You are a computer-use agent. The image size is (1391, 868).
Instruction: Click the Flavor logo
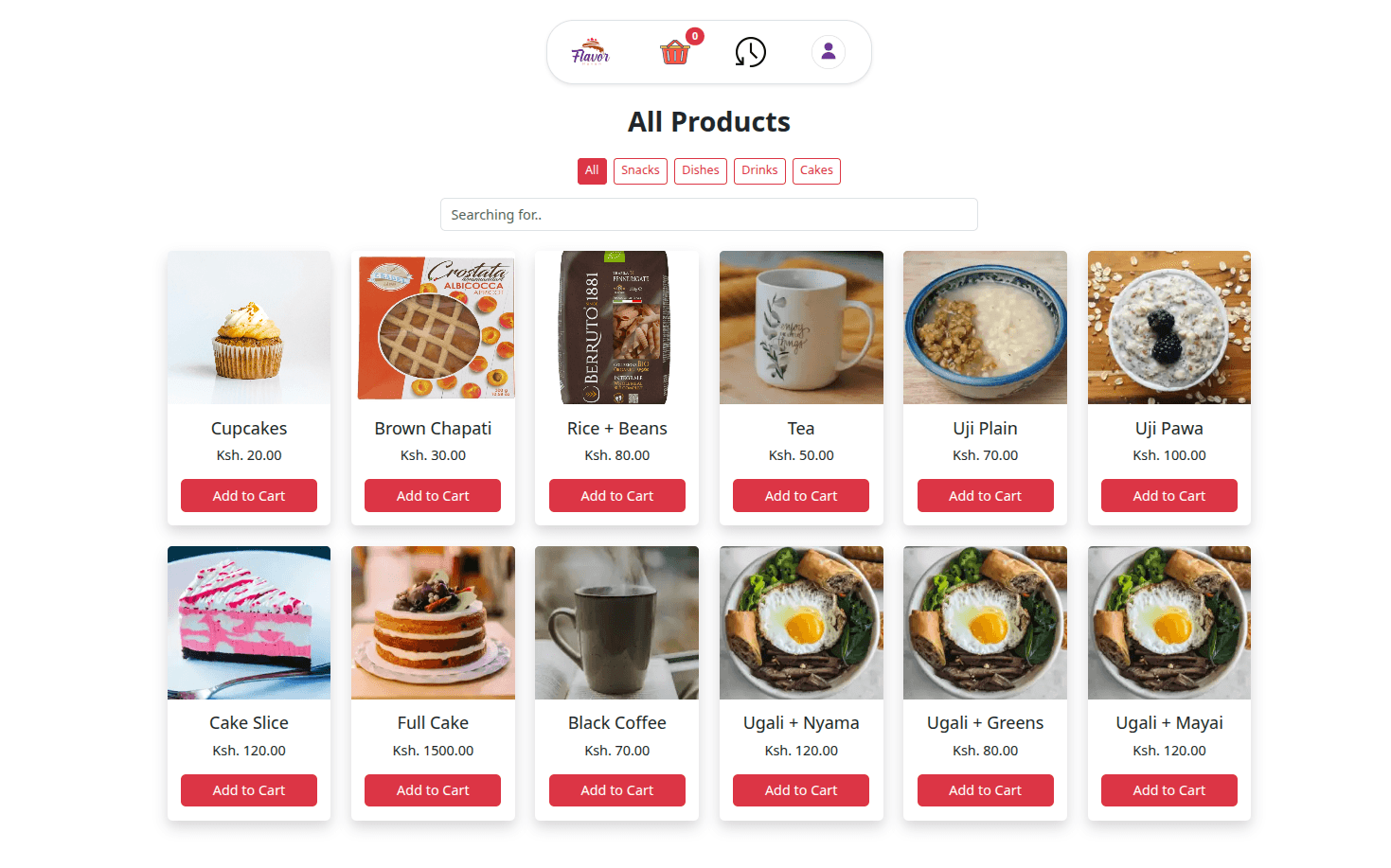tap(590, 53)
